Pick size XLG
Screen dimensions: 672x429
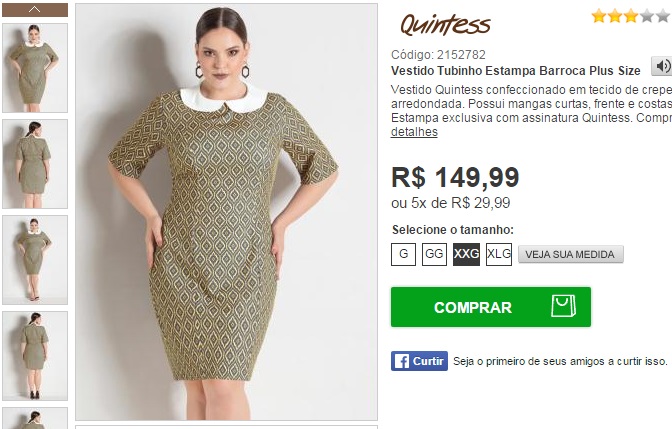tap(499, 254)
